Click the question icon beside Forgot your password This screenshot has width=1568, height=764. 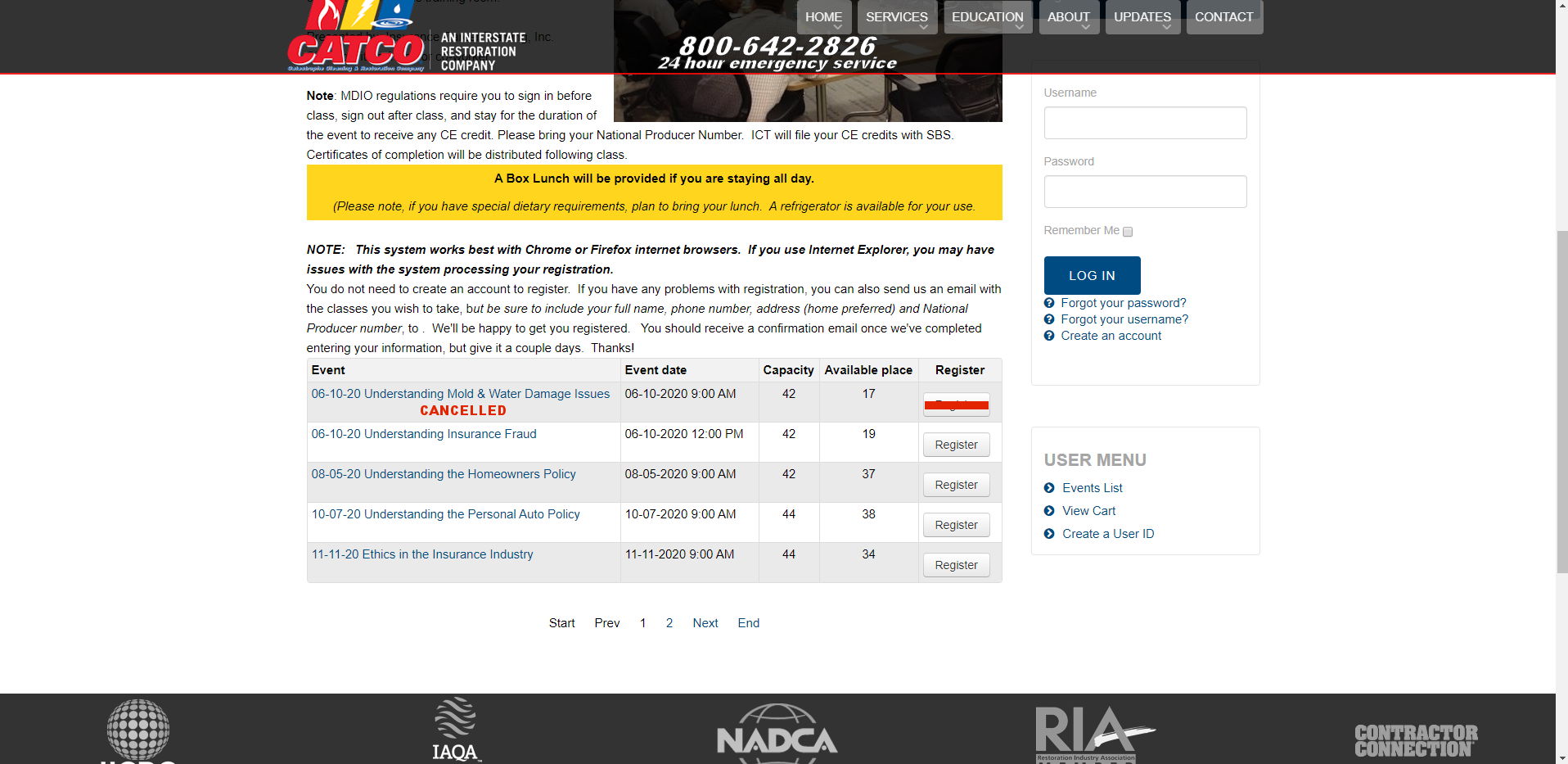1049,303
